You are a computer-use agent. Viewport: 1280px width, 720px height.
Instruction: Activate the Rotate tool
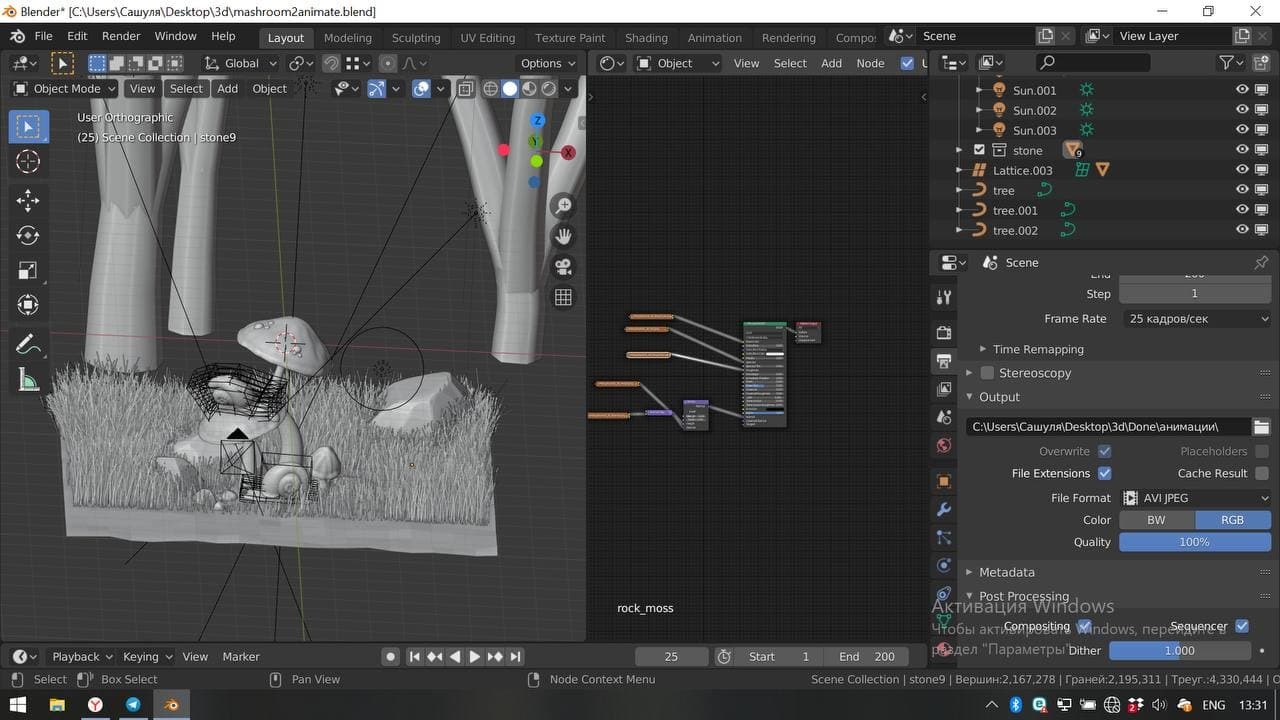[x=28, y=235]
